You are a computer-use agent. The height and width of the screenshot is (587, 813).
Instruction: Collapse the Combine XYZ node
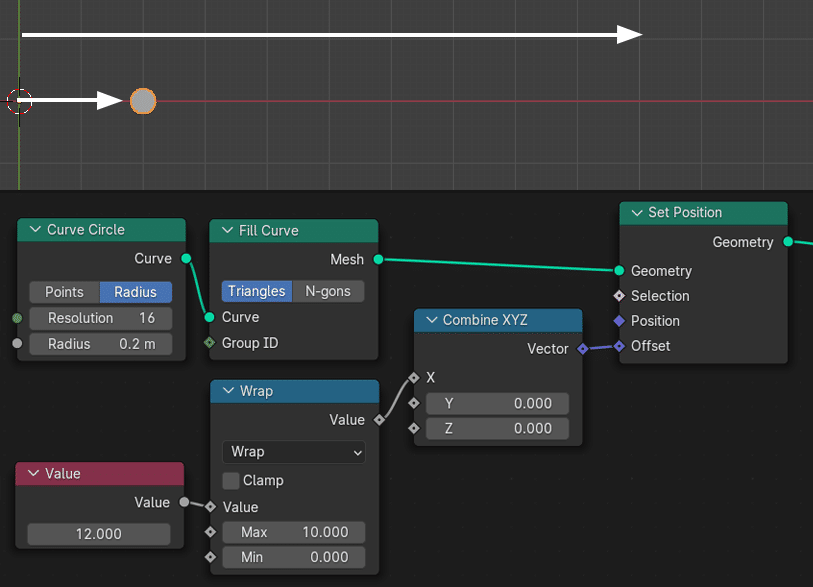(431, 320)
